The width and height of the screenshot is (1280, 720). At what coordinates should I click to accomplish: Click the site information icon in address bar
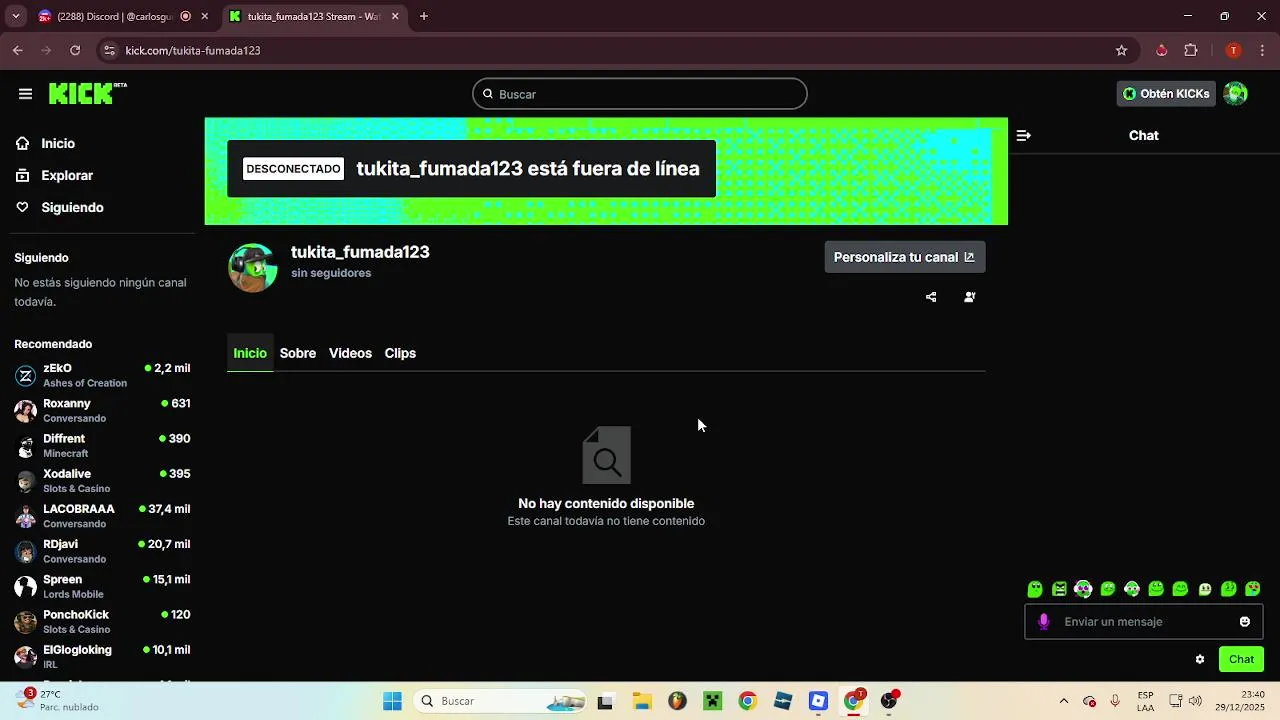(109, 50)
